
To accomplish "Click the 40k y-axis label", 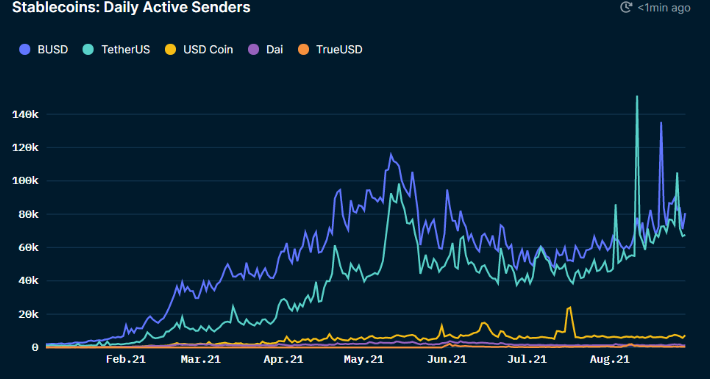I will coord(28,281).
